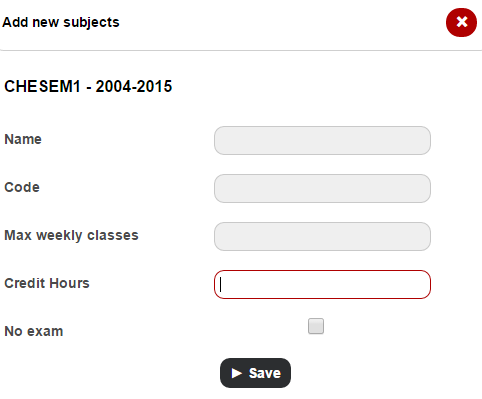Image resolution: width=482 pixels, height=399 pixels.
Task: Click the text caret in Credit Hours
Action: pyautogui.click(x=221, y=285)
